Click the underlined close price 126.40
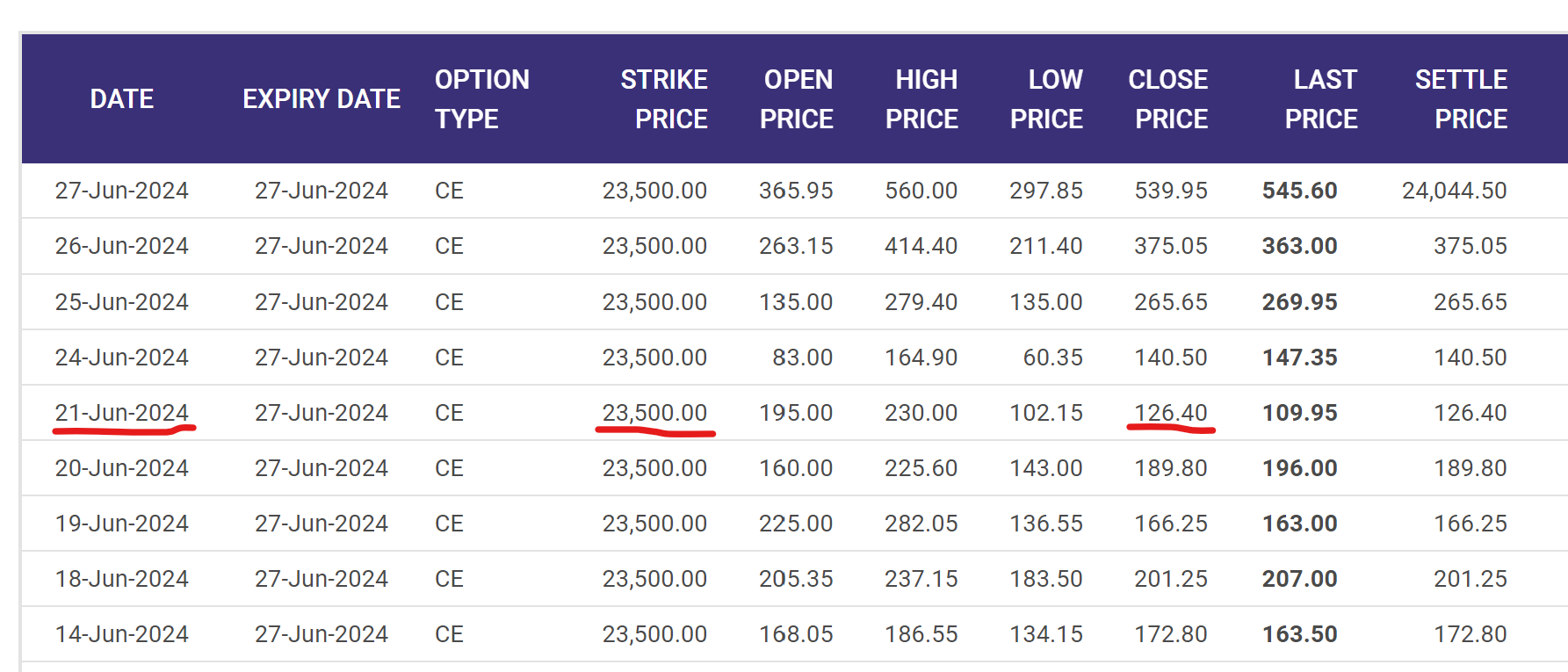The image size is (1568, 672). coord(1170,413)
